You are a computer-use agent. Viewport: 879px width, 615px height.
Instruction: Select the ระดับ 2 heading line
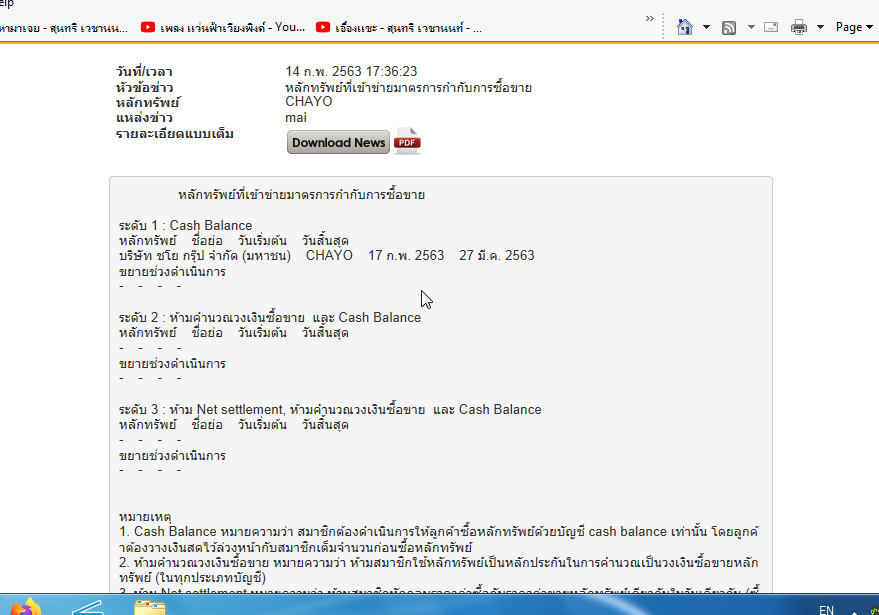point(270,317)
